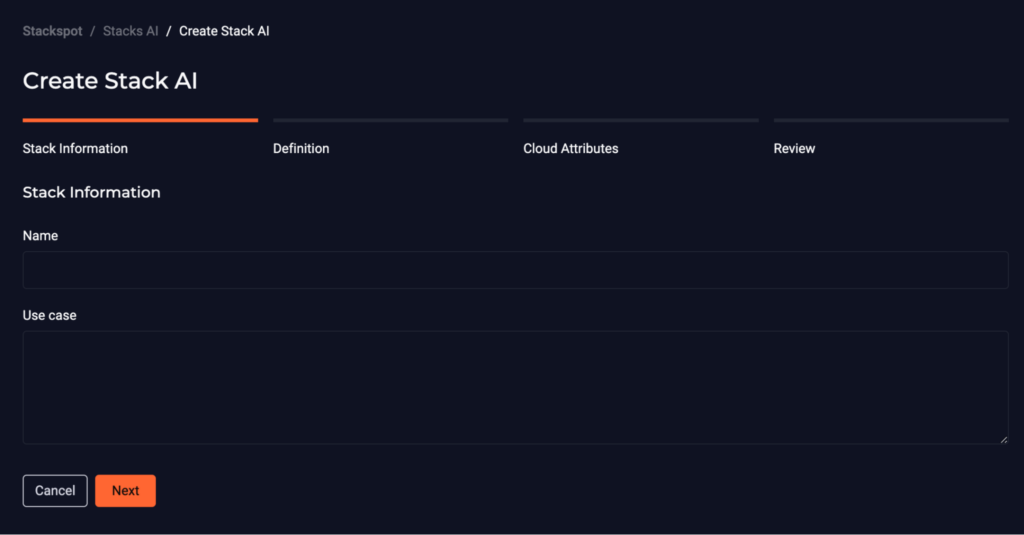Focus the Name input field
1024x535 pixels.
pos(515,270)
